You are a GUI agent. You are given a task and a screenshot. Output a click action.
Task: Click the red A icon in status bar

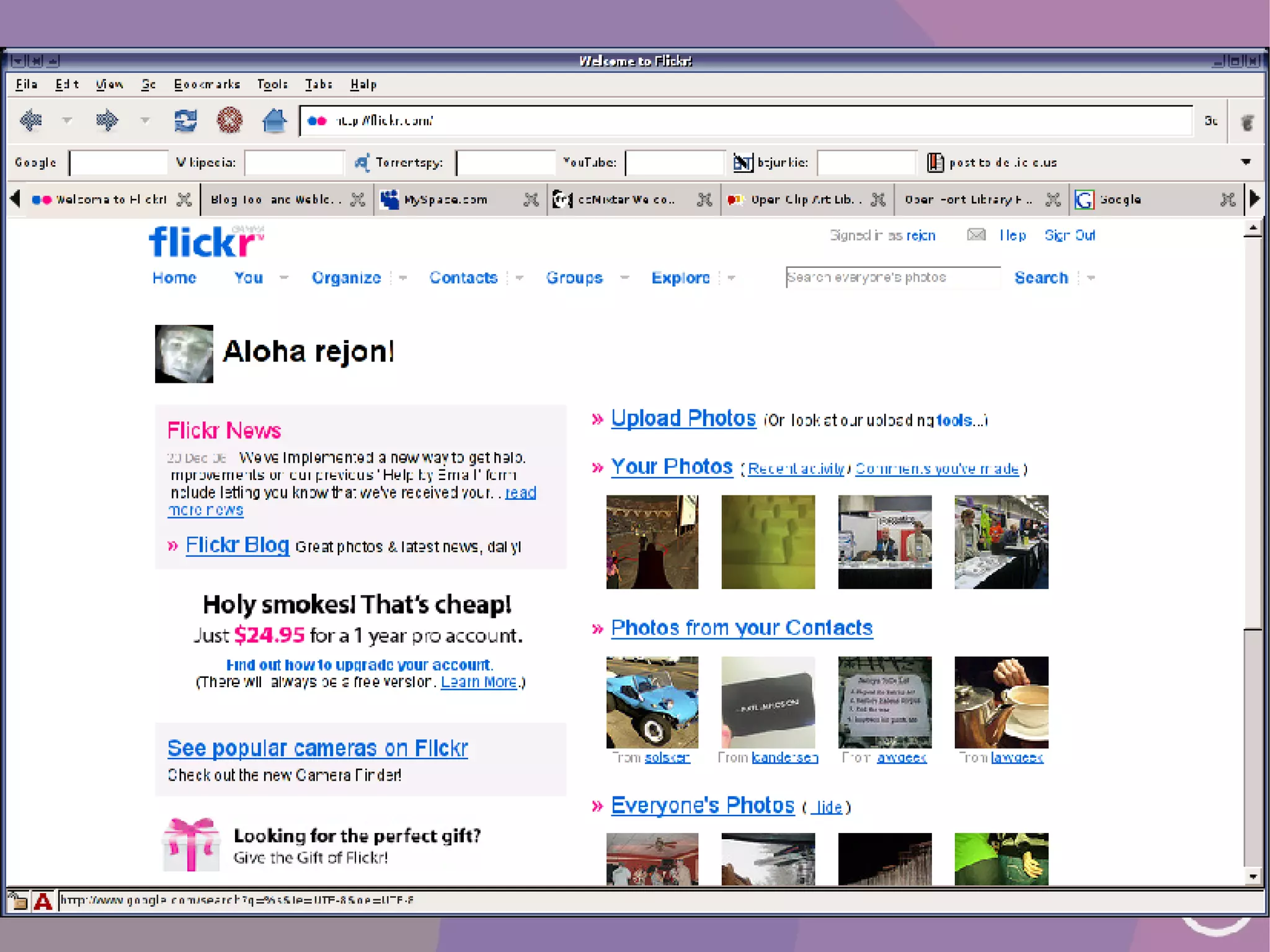(x=43, y=901)
